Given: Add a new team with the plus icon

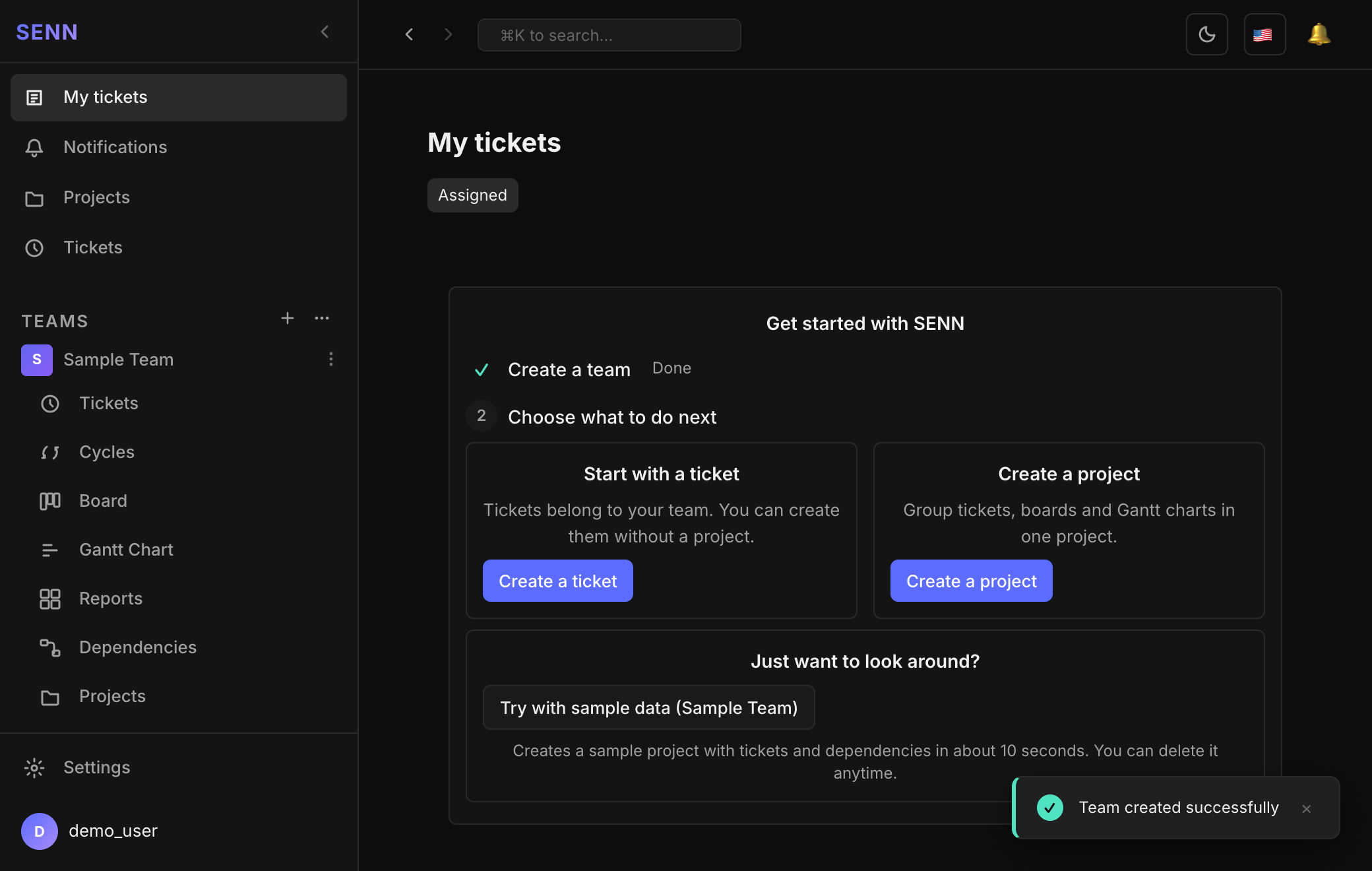Looking at the screenshot, I should click(x=288, y=319).
